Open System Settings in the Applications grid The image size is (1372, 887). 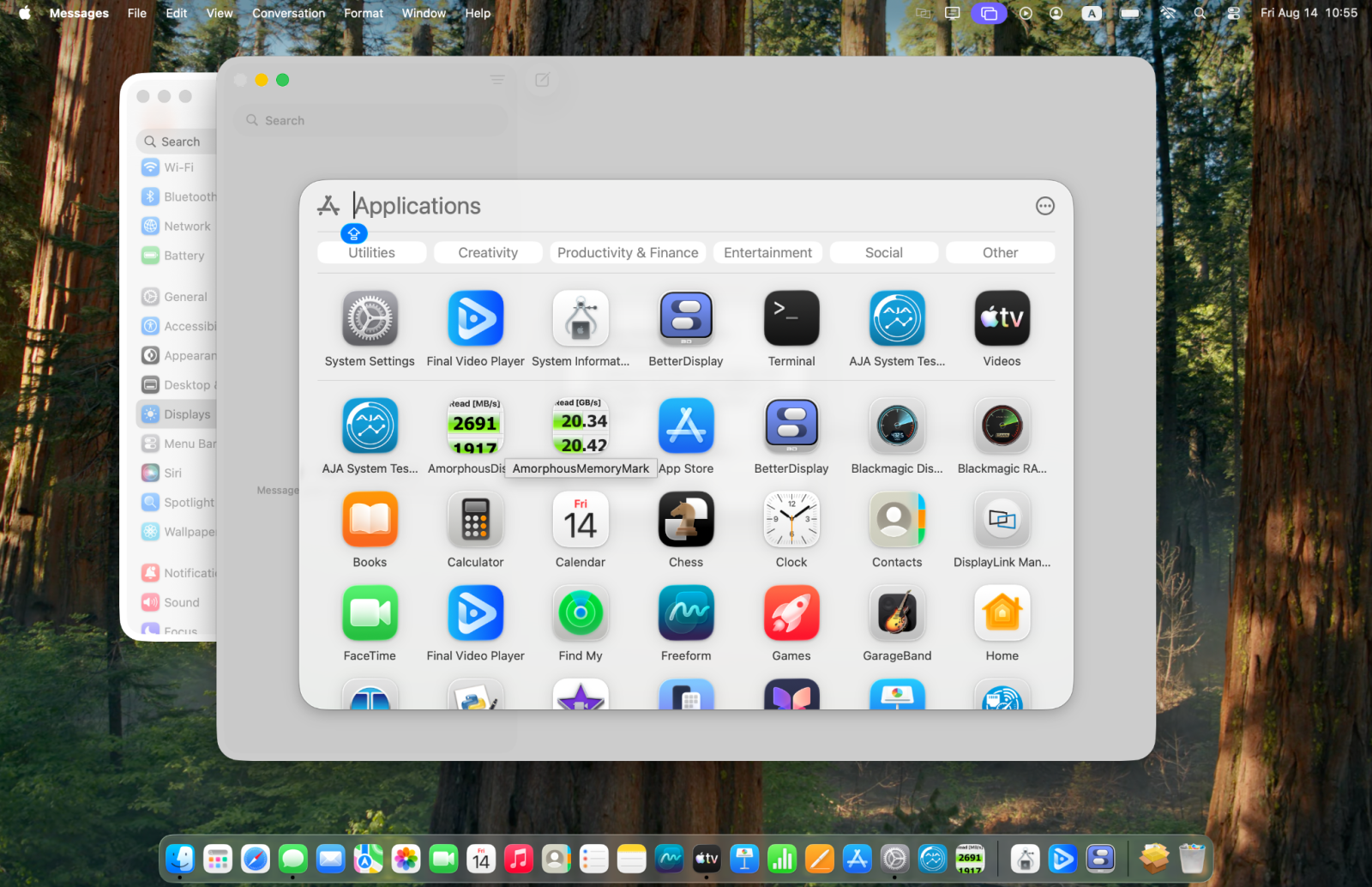click(x=370, y=318)
